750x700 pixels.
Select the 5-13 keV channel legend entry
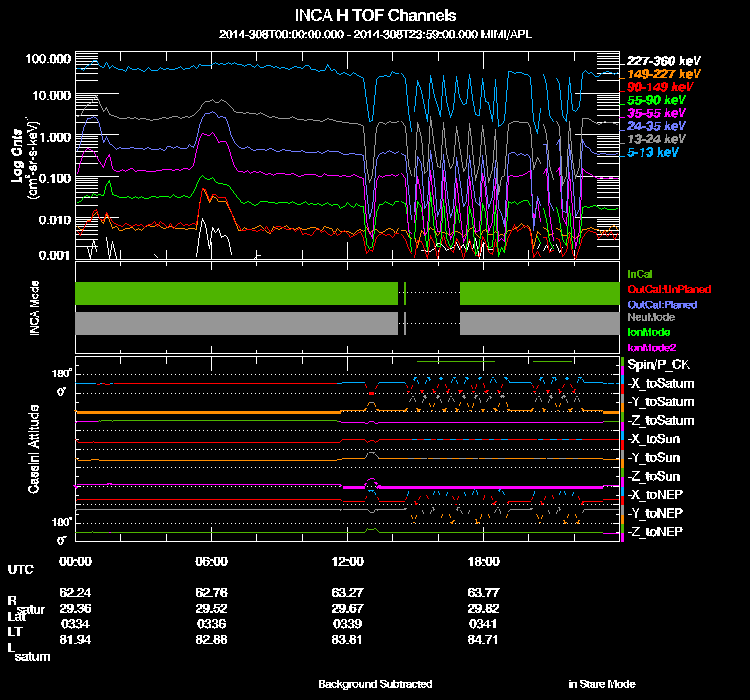point(653,153)
